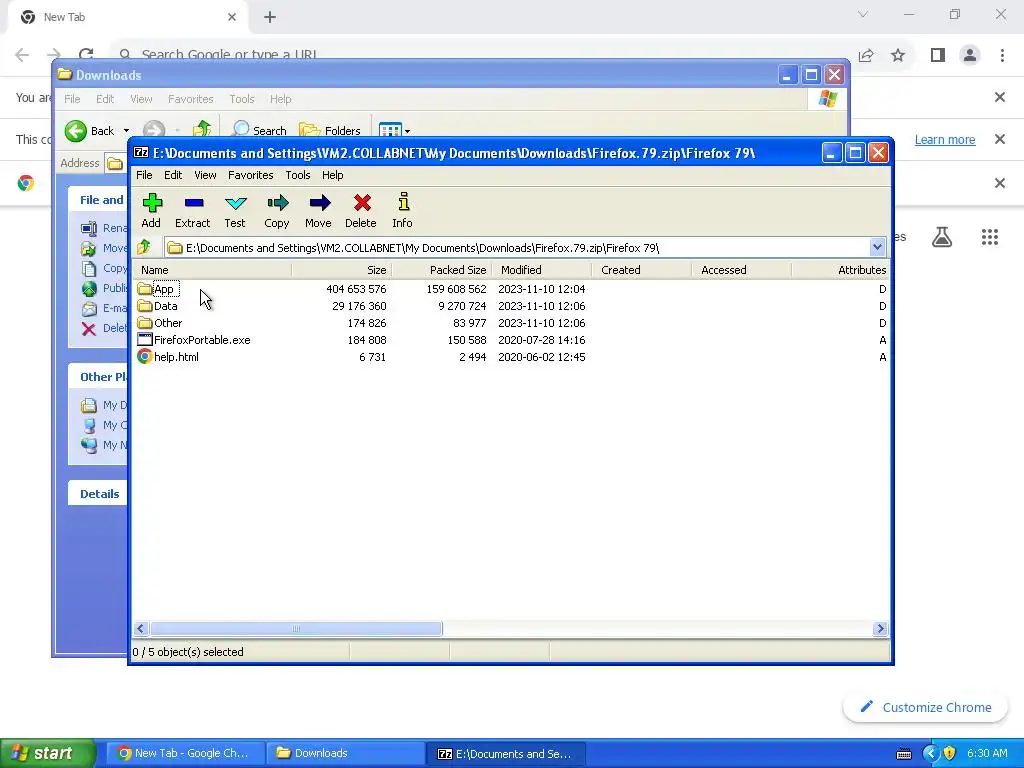Open Tools menu in Downloads window
The width and height of the screenshot is (1024, 768).
[242, 99]
